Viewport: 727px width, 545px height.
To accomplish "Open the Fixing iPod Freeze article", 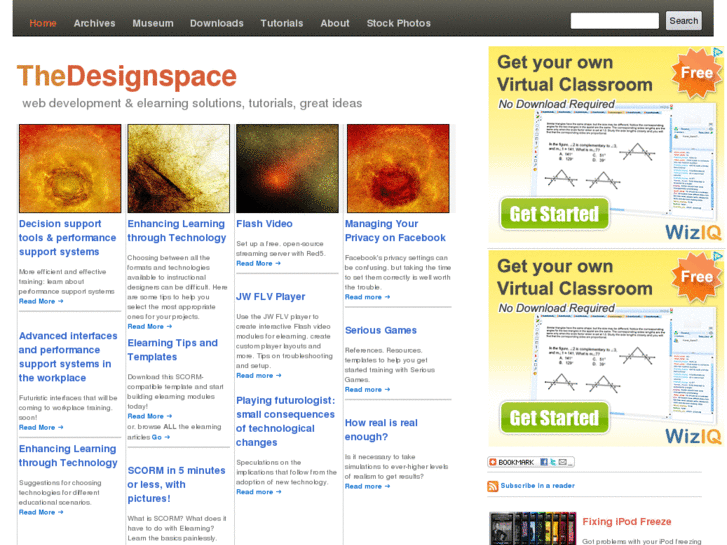I will [626, 522].
